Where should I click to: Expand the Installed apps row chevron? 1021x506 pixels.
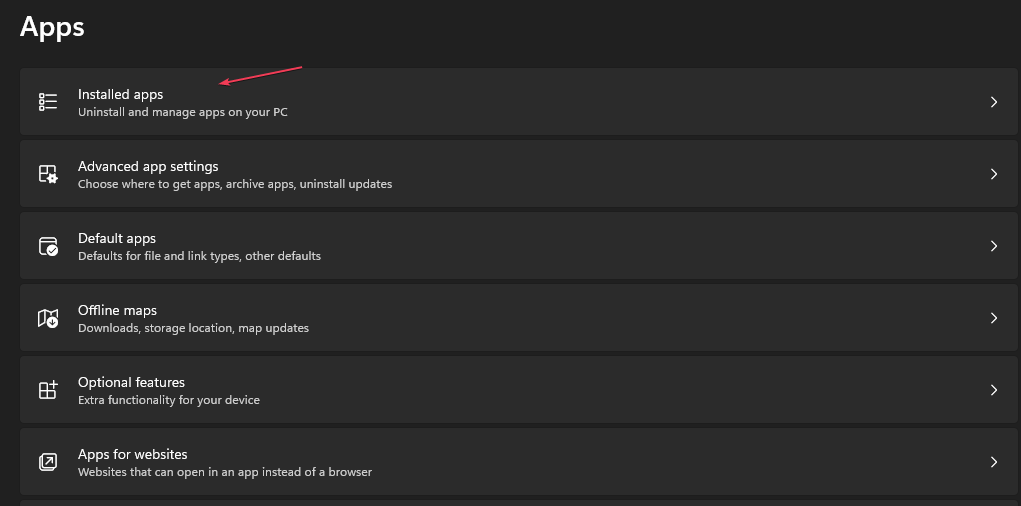coord(994,102)
